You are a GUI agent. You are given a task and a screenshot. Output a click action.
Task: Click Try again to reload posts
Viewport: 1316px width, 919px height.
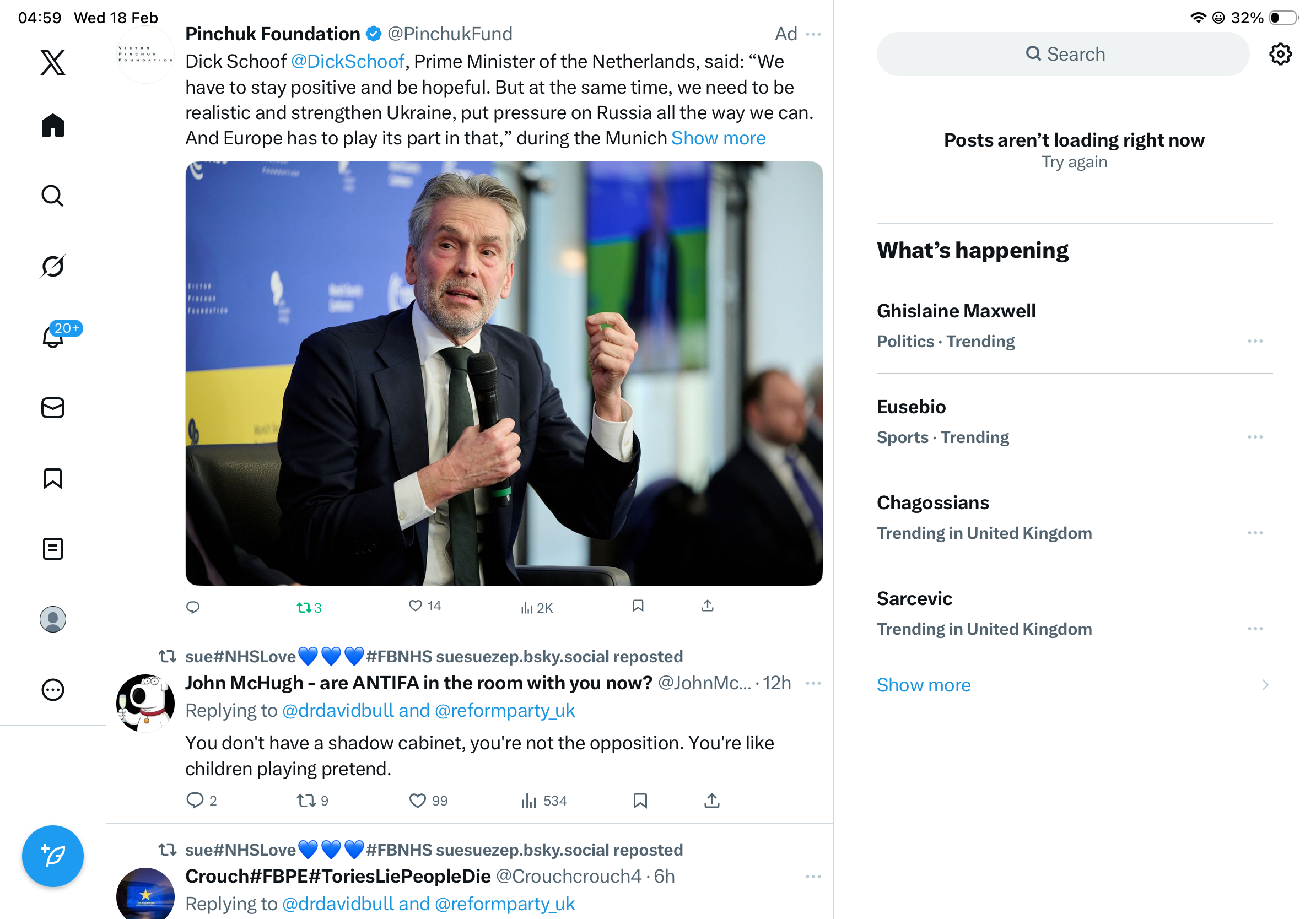(x=1074, y=162)
